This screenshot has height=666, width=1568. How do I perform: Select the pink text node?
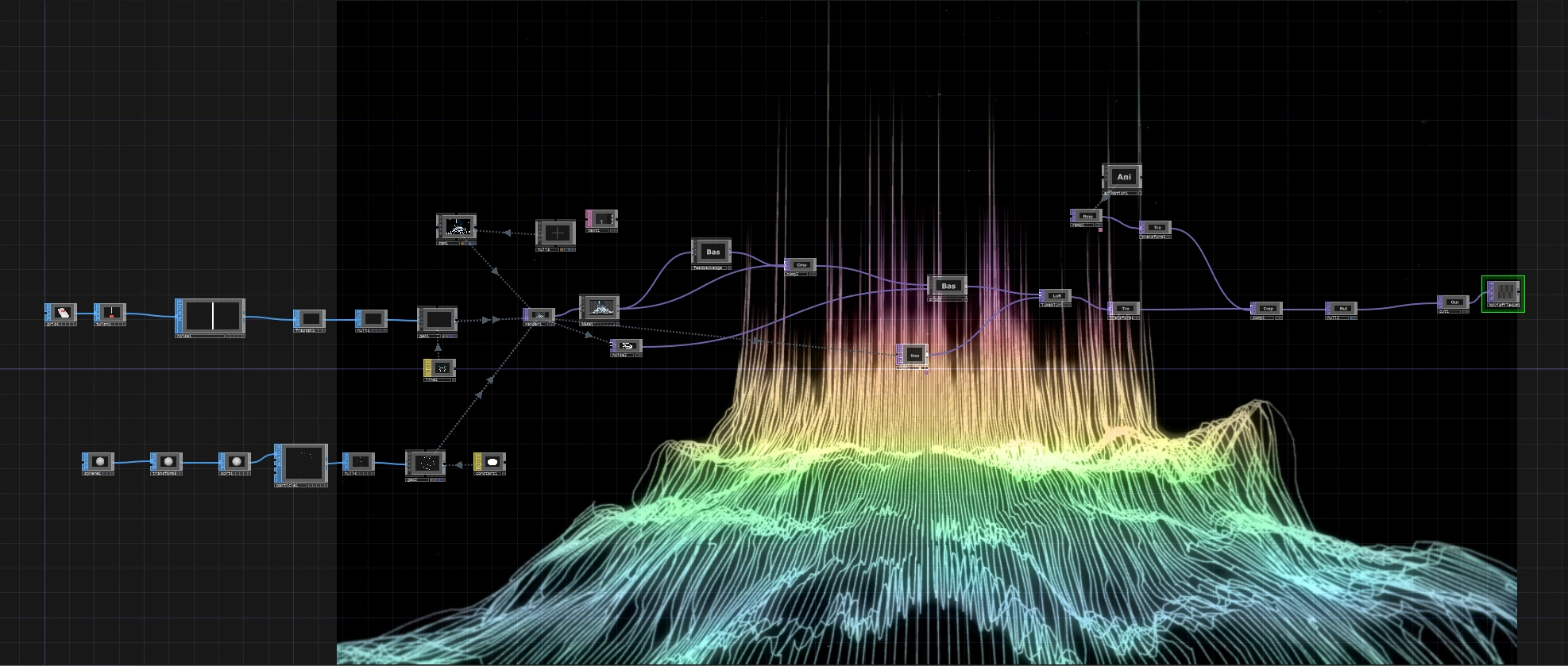pyautogui.click(x=603, y=219)
